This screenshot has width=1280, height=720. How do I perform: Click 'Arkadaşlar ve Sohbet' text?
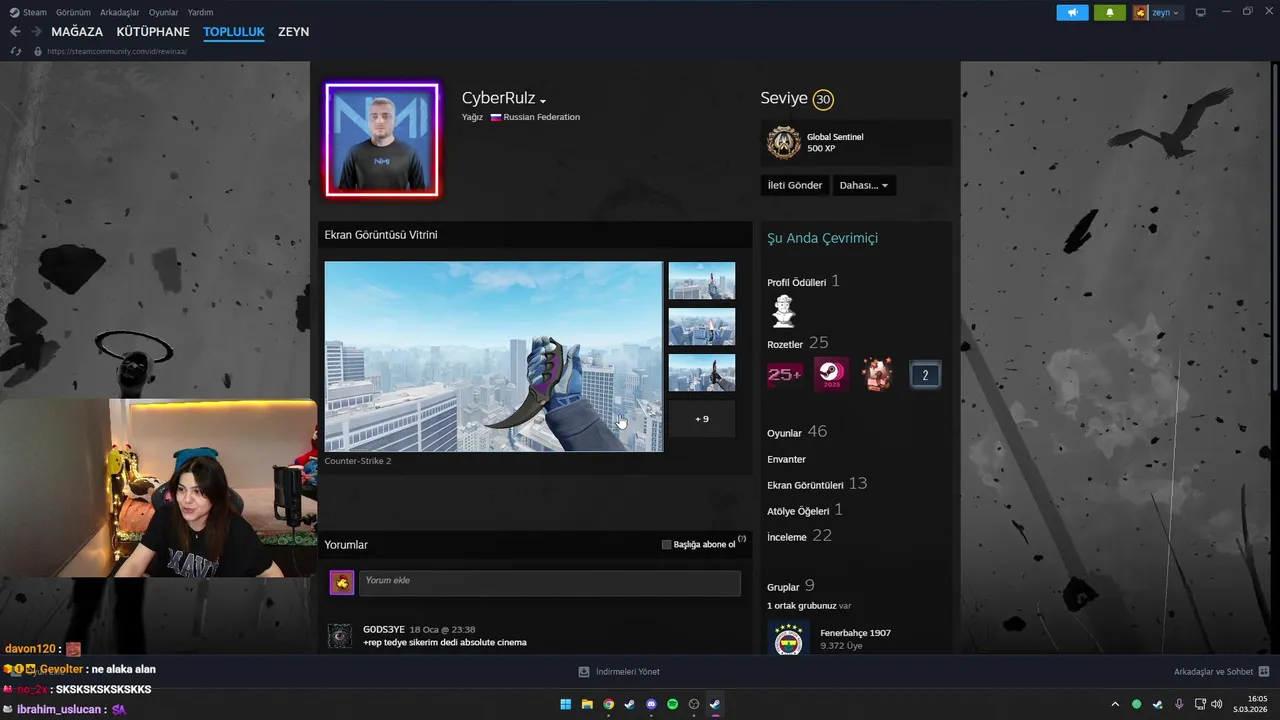(x=1213, y=672)
